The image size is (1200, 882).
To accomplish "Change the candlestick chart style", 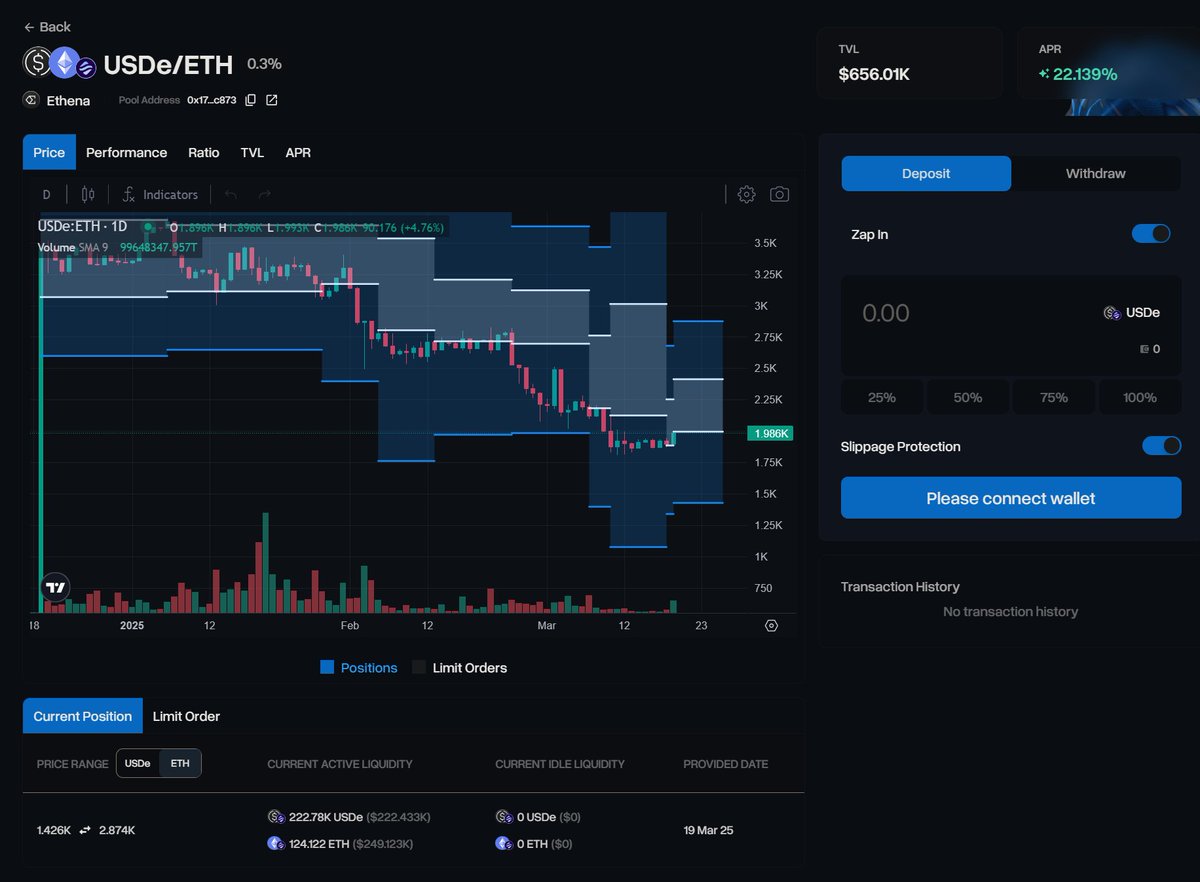I will pyautogui.click(x=88, y=195).
